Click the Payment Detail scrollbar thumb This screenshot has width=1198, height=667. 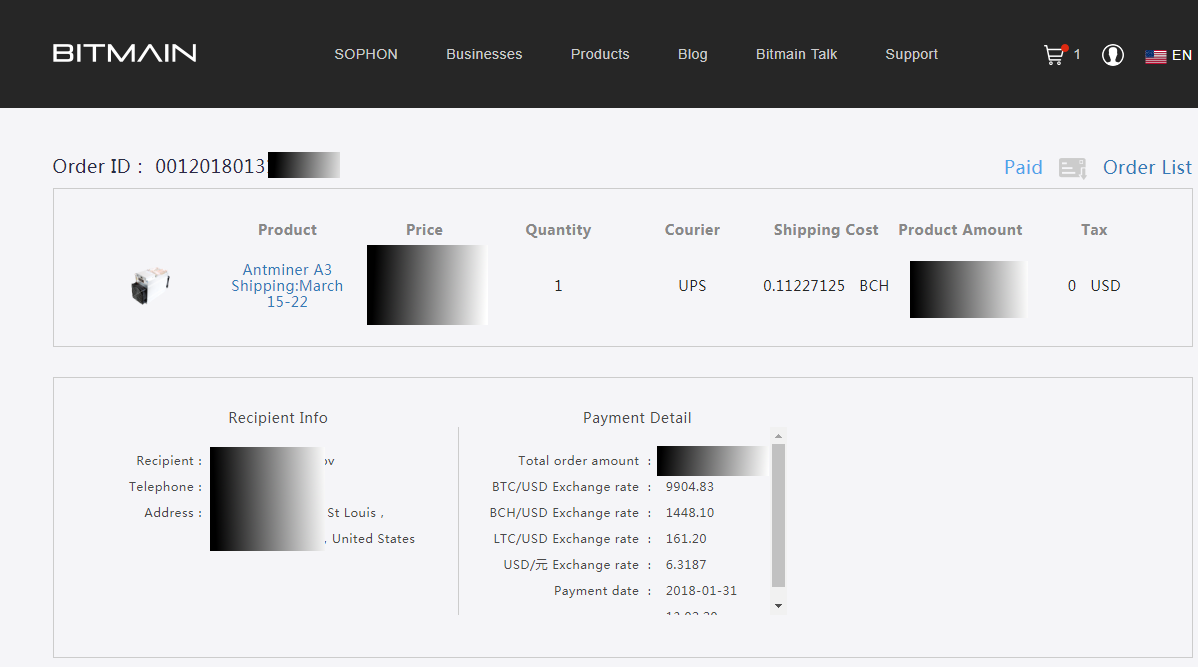tap(779, 515)
